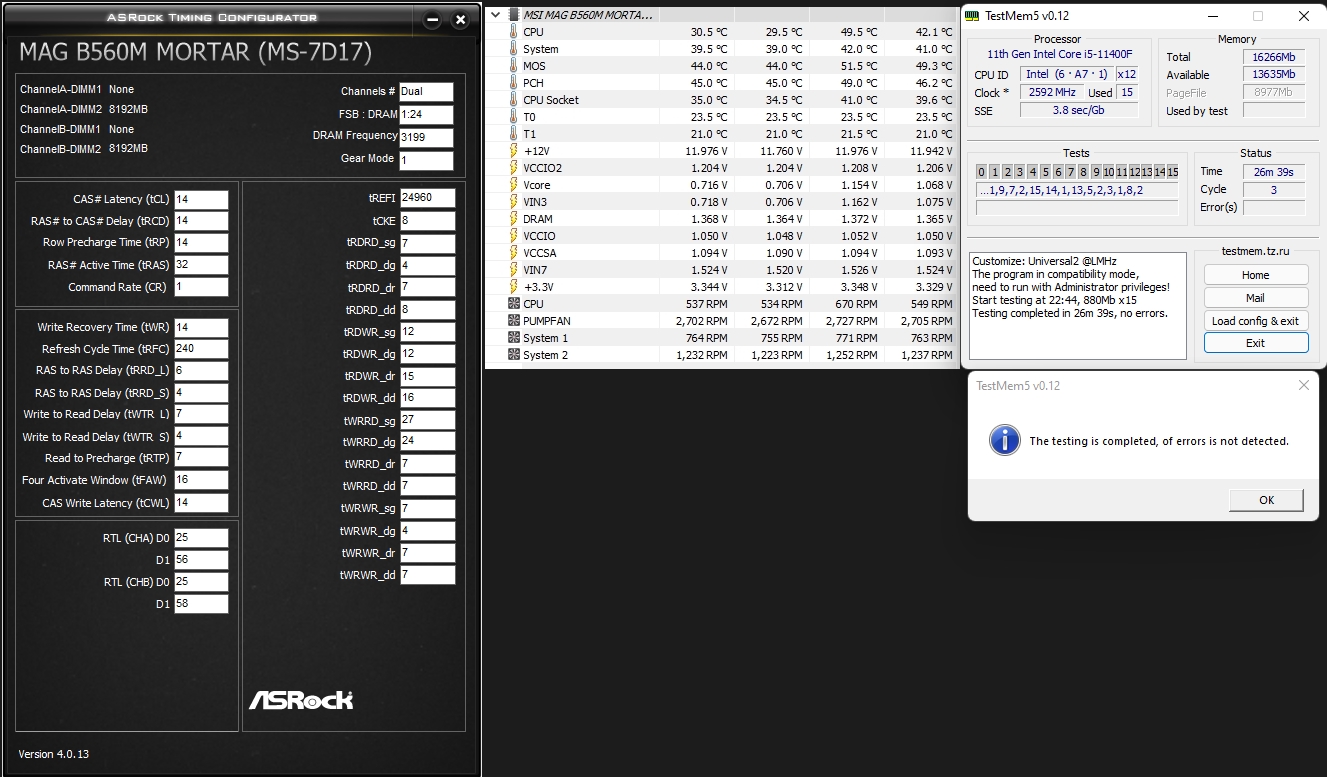Select the tCKE value field

coord(428,222)
